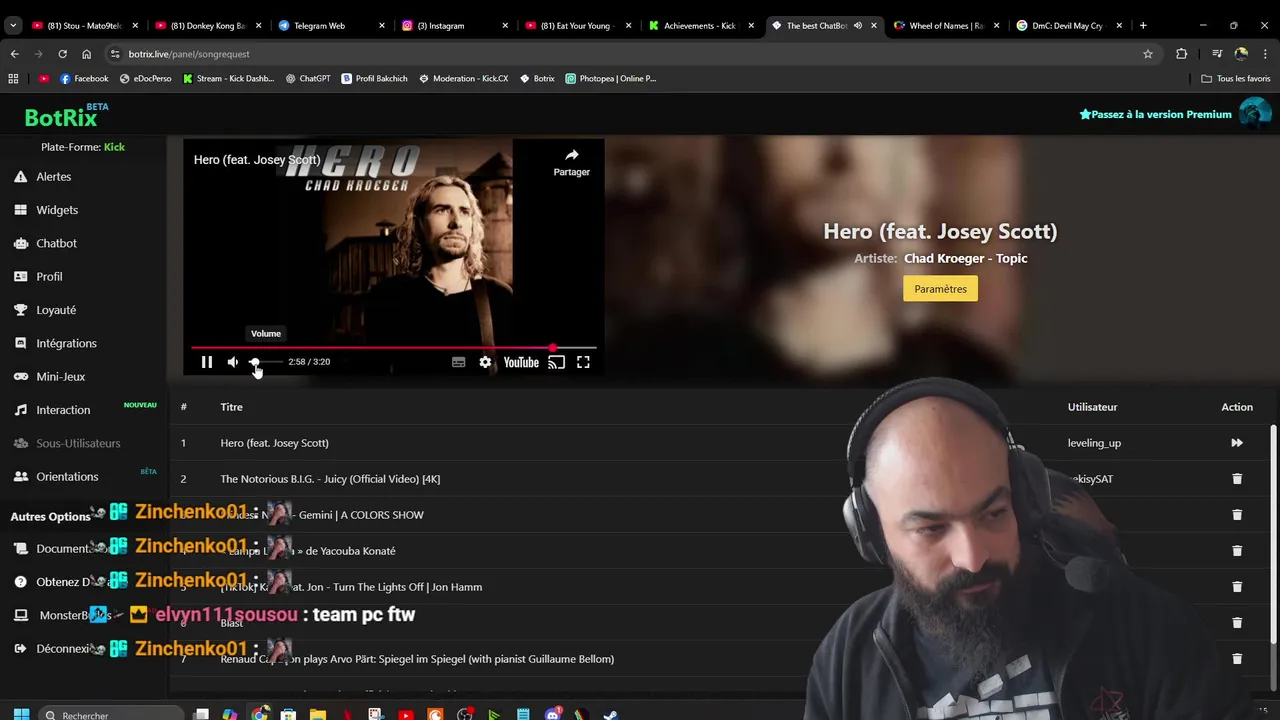Open the Photopea bookmark
Viewport: 1280px width, 720px height.
(x=610, y=78)
